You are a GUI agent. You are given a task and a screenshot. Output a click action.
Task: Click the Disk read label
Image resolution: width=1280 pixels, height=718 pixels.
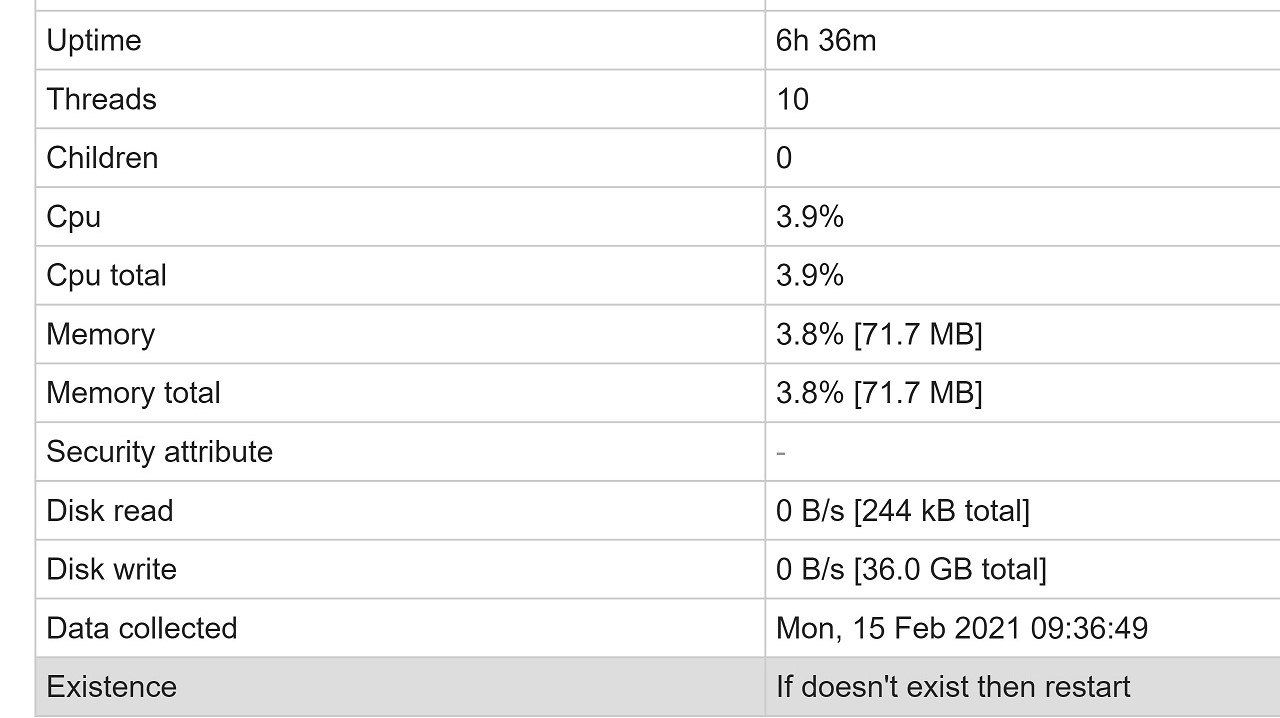(110, 511)
